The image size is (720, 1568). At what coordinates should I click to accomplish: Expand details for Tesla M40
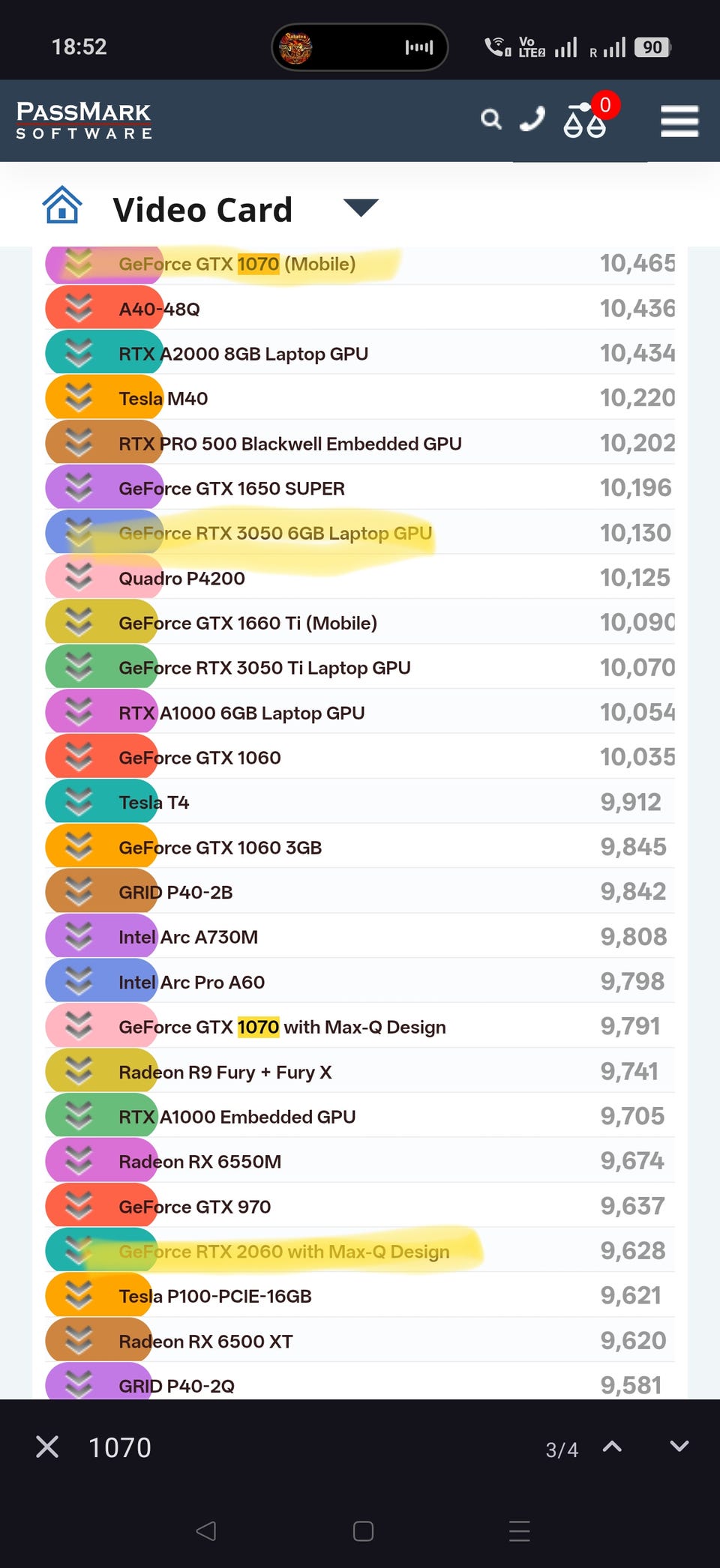point(79,398)
